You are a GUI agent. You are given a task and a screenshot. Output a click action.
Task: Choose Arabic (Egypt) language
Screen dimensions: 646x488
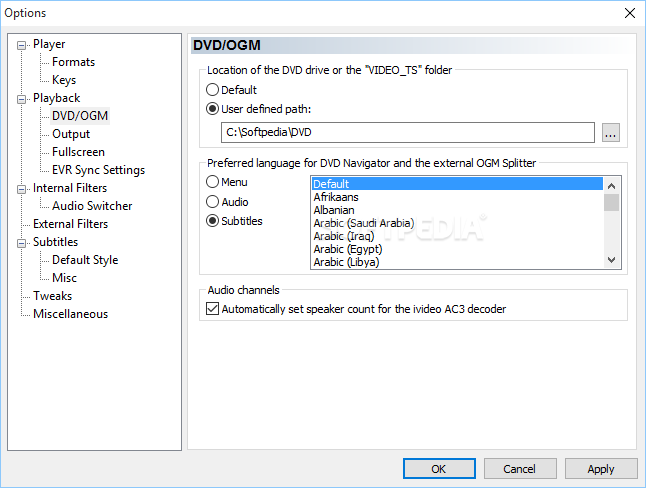coord(457,249)
